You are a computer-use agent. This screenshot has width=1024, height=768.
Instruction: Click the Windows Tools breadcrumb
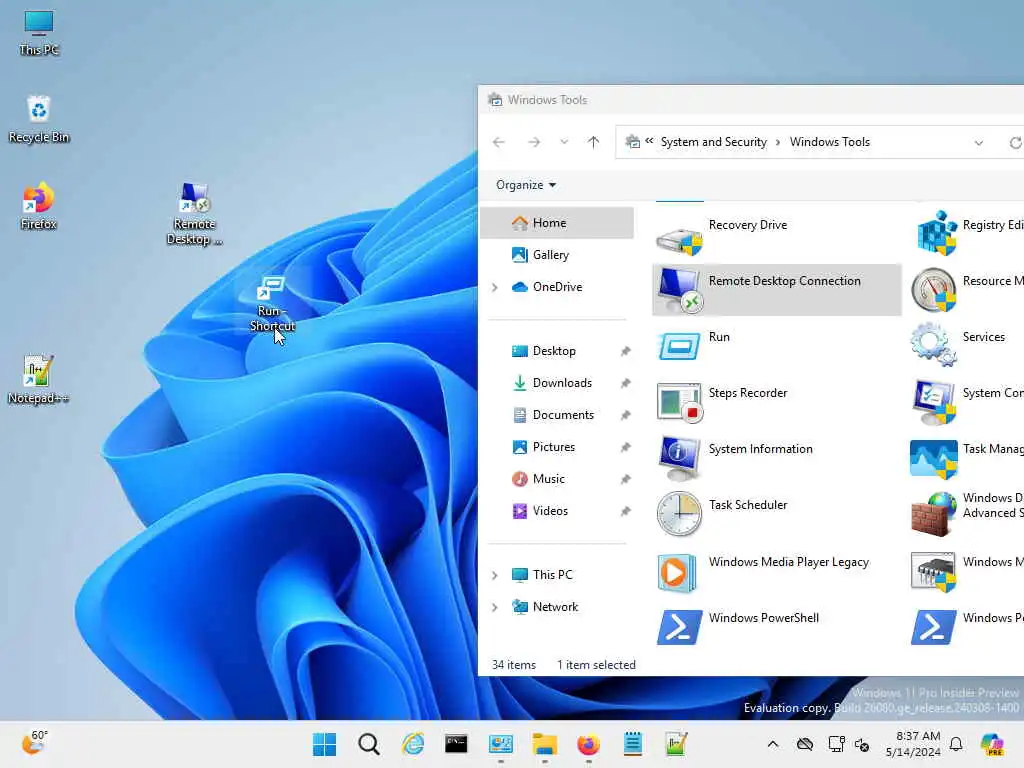coord(829,142)
